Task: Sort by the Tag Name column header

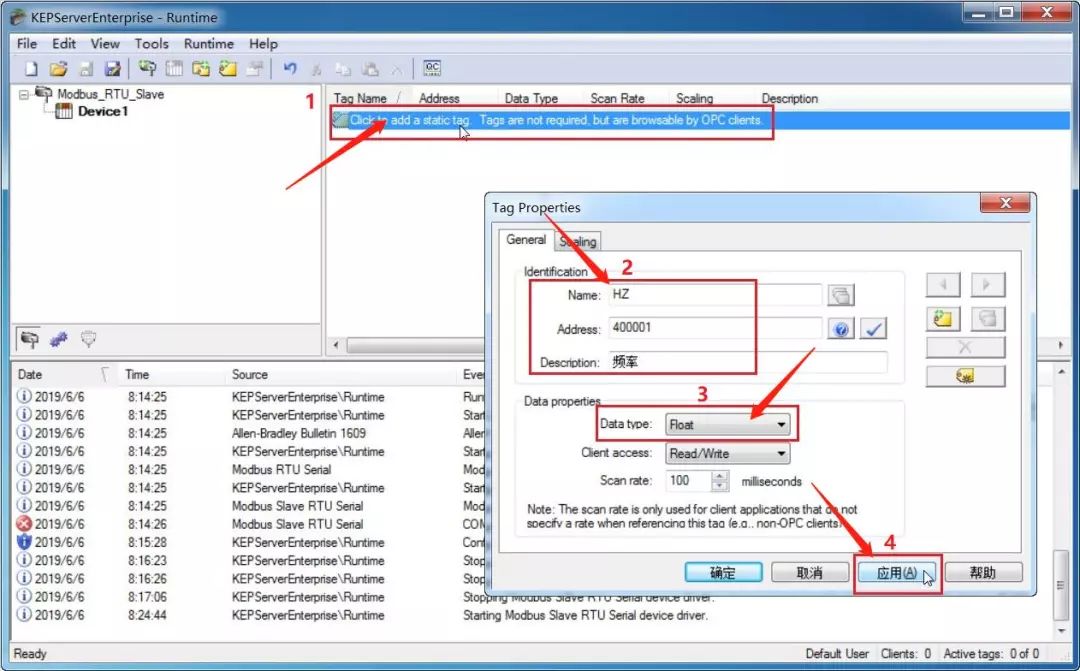Action: (370, 99)
